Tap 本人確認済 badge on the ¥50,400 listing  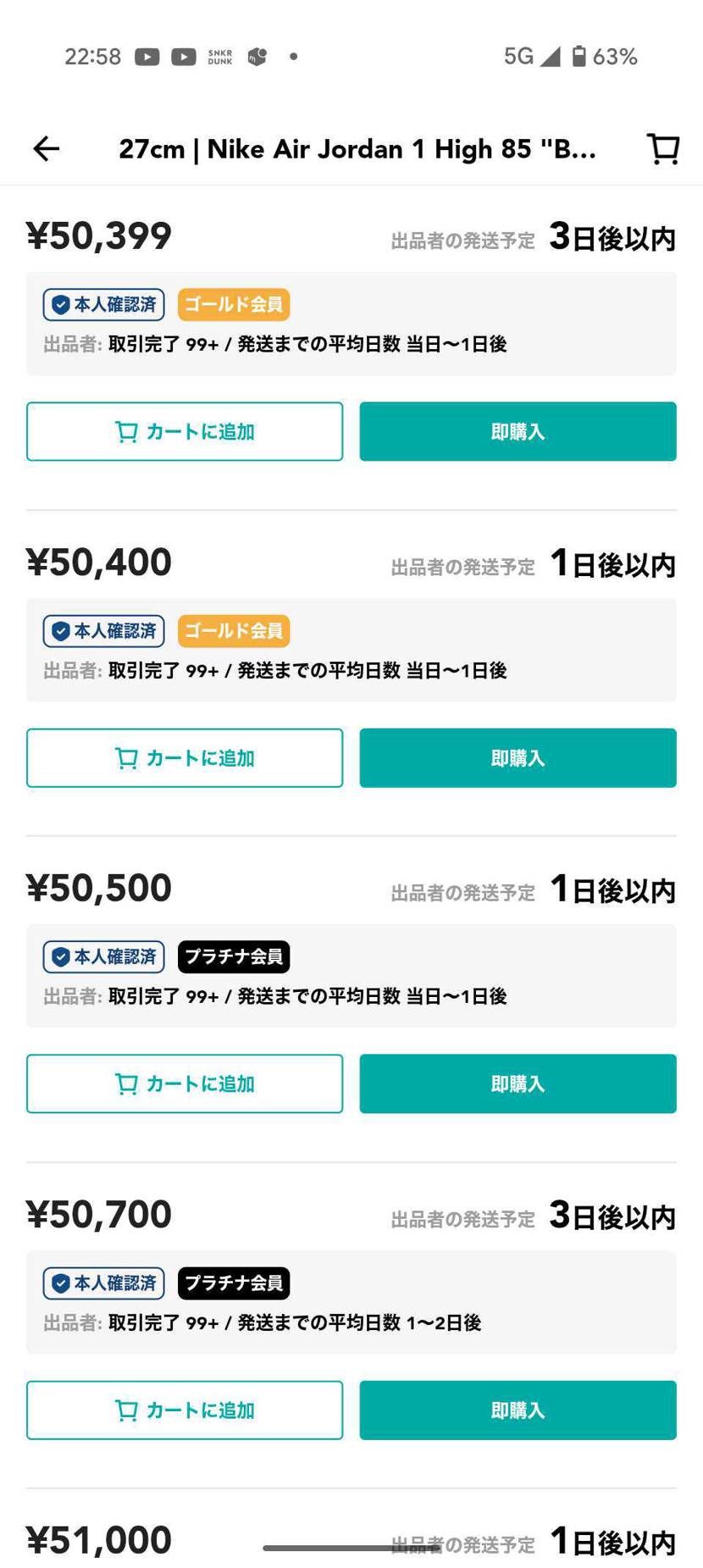[104, 631]
